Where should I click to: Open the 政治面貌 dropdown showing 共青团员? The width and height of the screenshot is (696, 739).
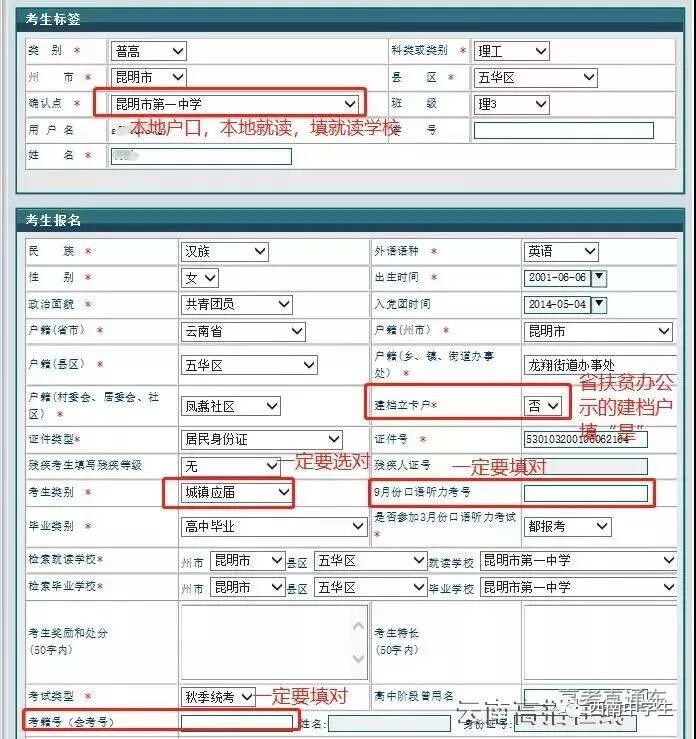tap(237, 304)
